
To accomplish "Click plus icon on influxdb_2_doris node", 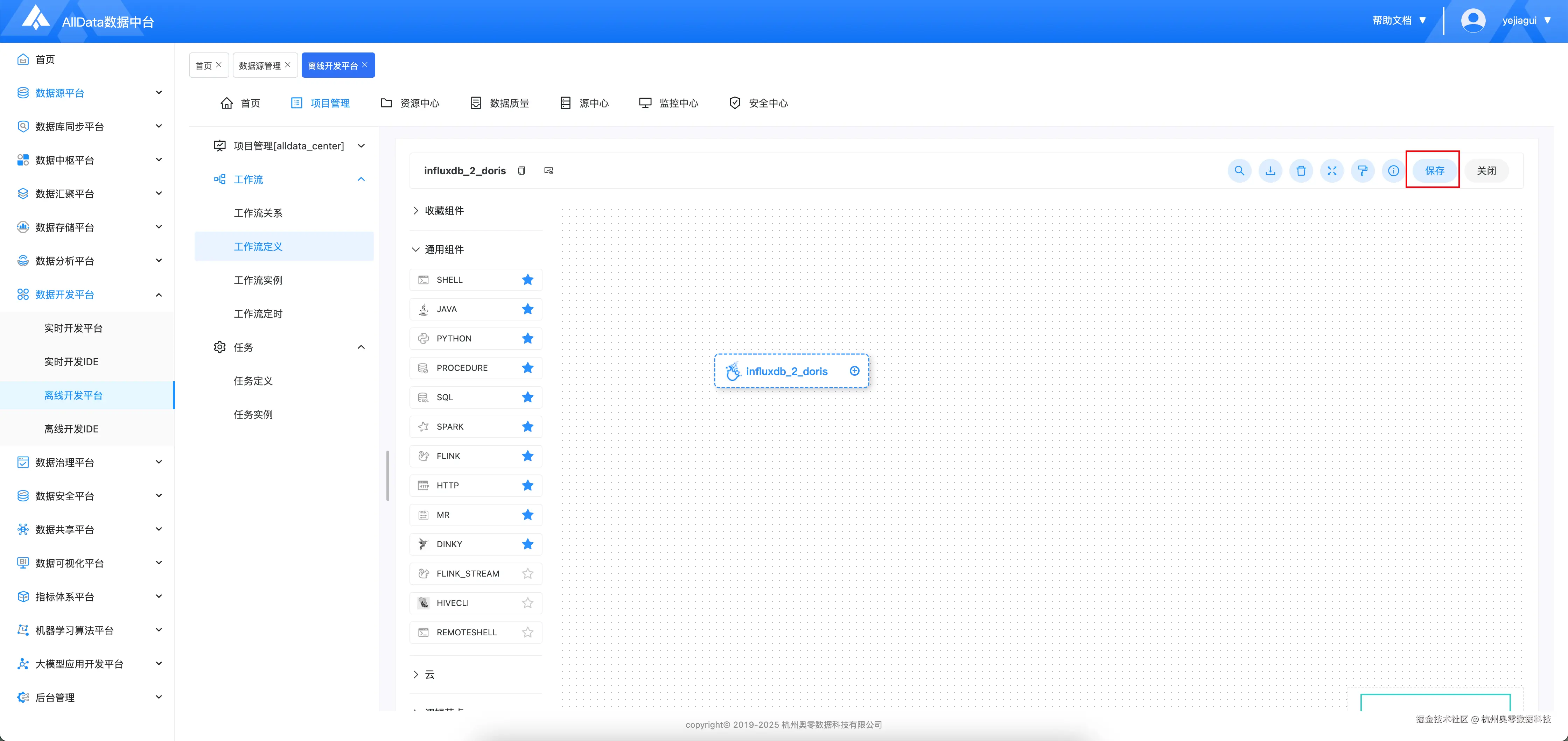I will point(855,371).
